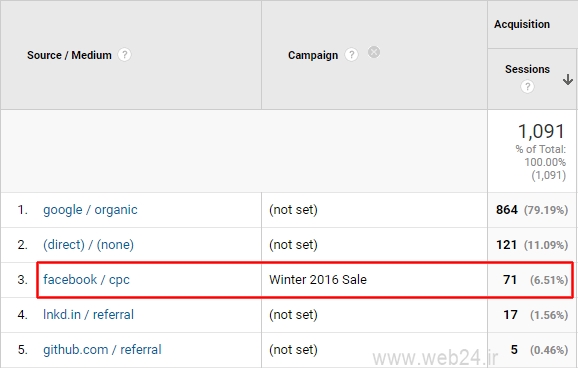Screen dimensions: 578x368
Task: Open google / organic source link
Action: point(90,210)
